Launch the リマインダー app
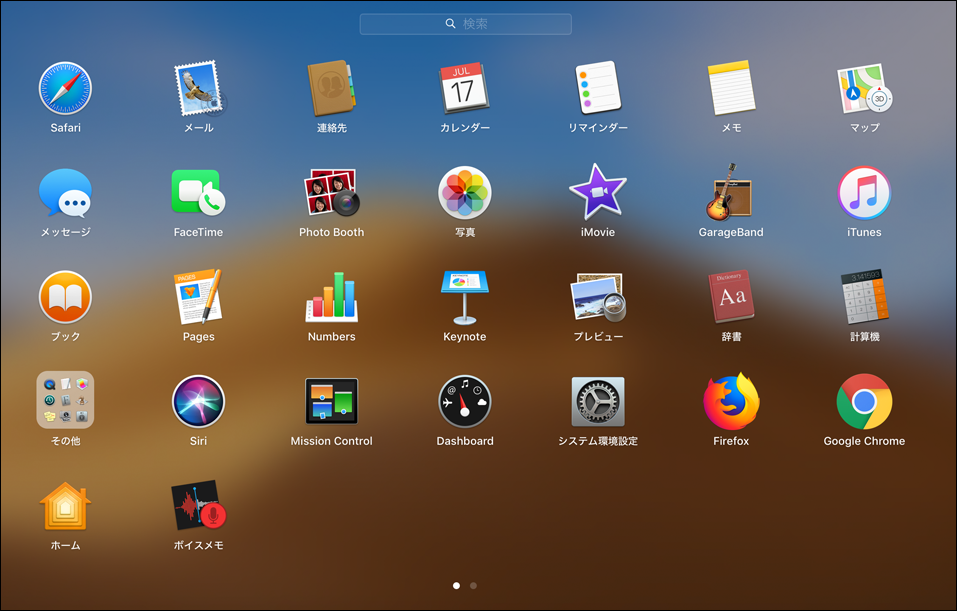 (598, 89)
